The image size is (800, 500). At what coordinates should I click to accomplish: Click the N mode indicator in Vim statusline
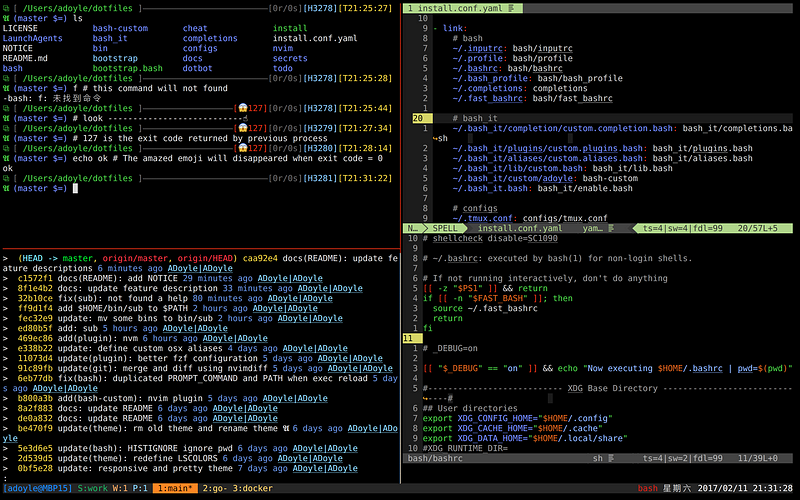pos(412,229)
